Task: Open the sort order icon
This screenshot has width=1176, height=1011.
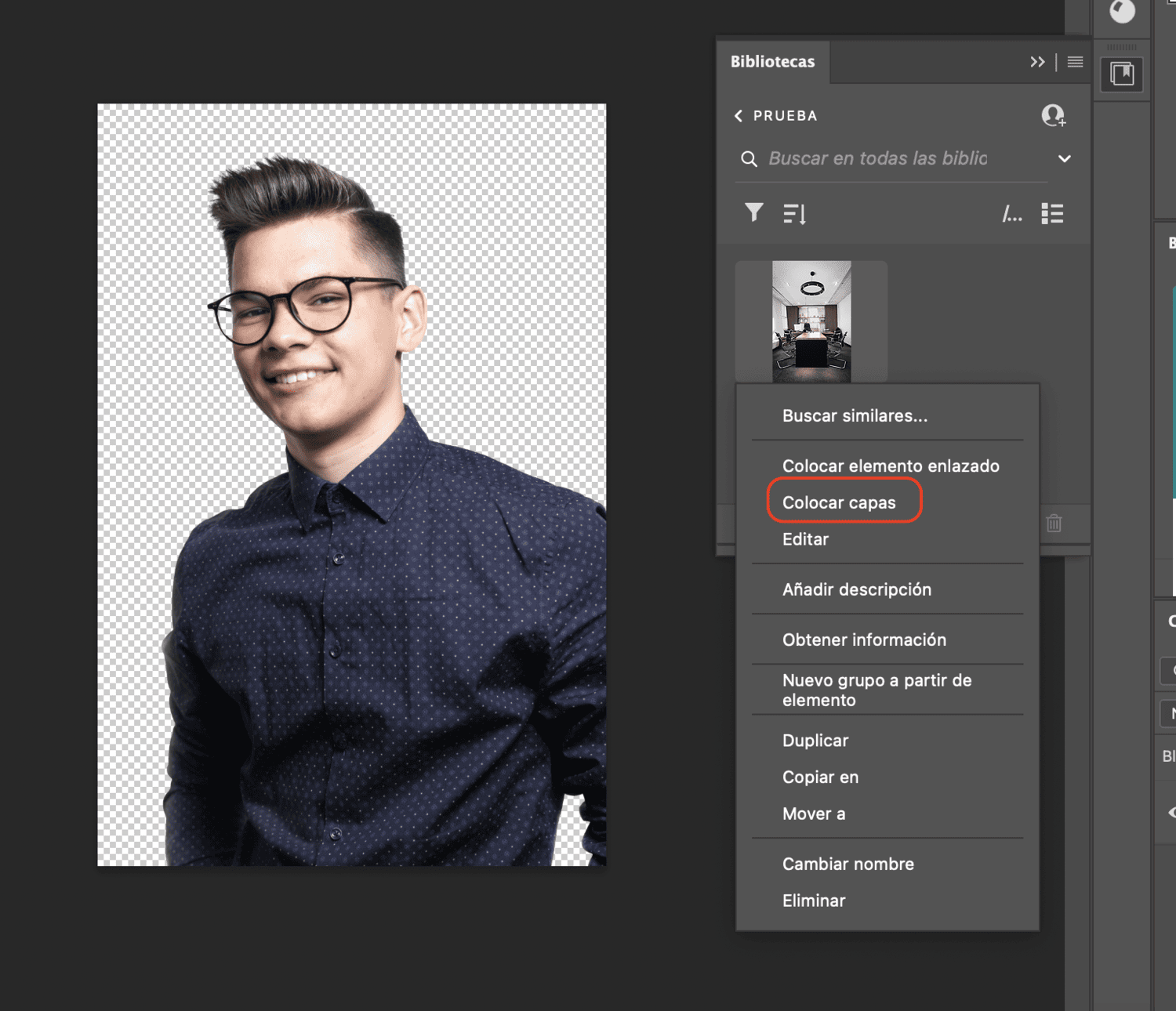Action: [x=794, y=213]
